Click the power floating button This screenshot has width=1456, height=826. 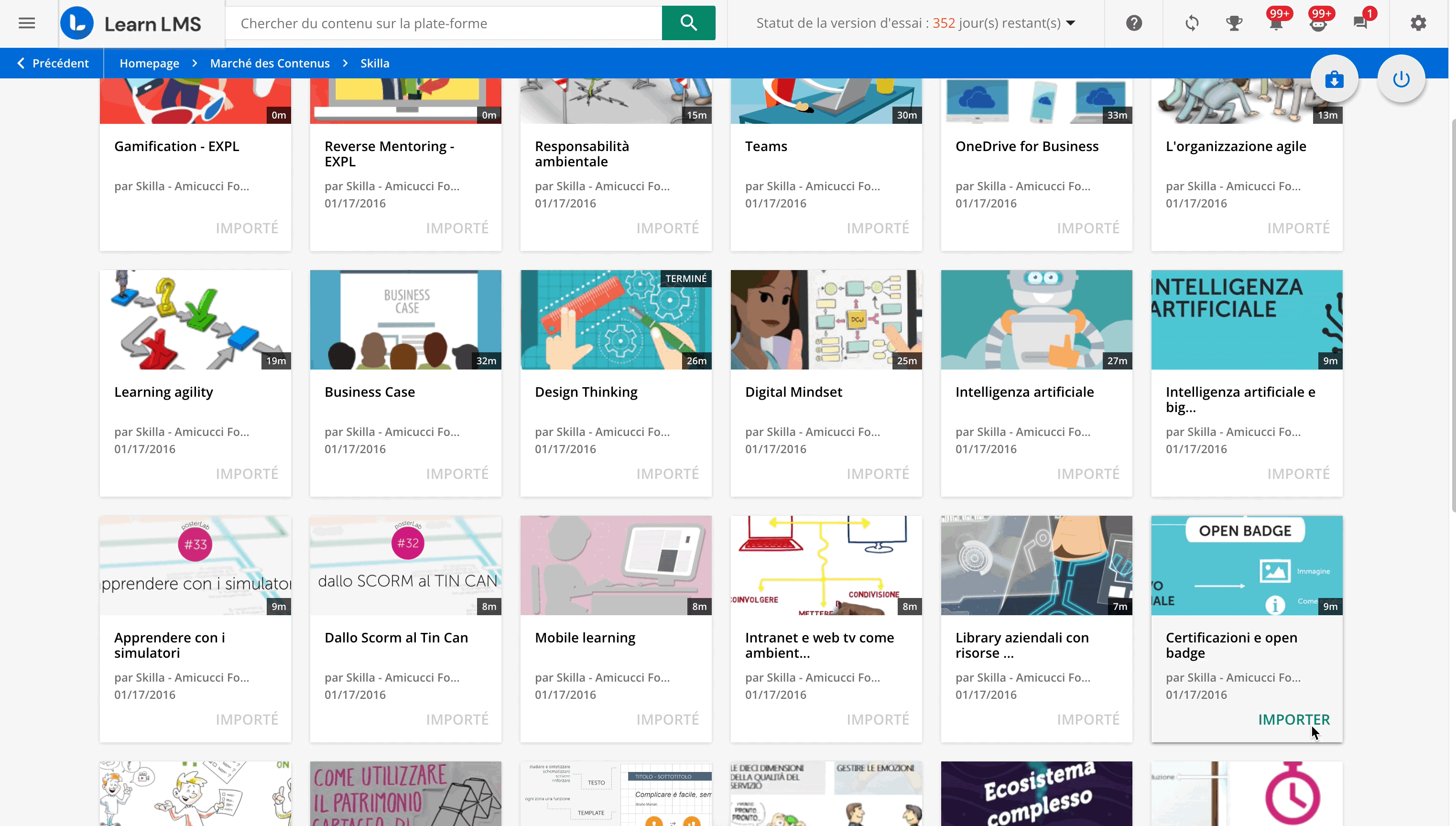[1401, 79]
